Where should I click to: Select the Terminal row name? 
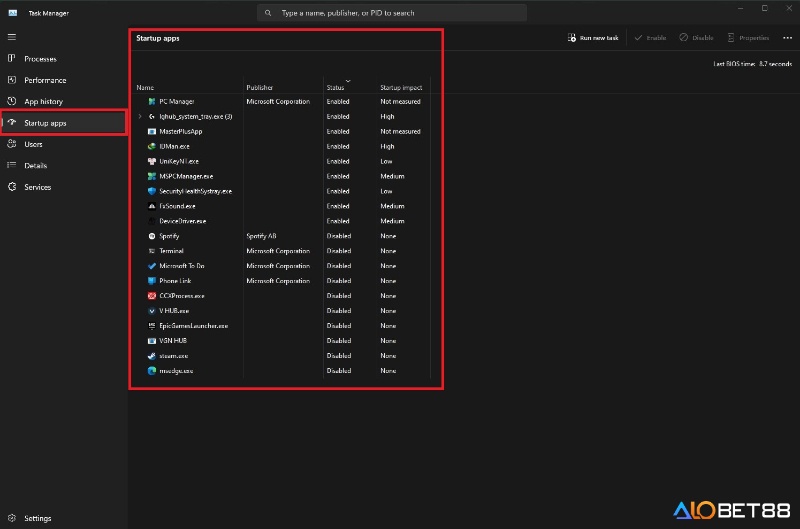pos(171,251)
